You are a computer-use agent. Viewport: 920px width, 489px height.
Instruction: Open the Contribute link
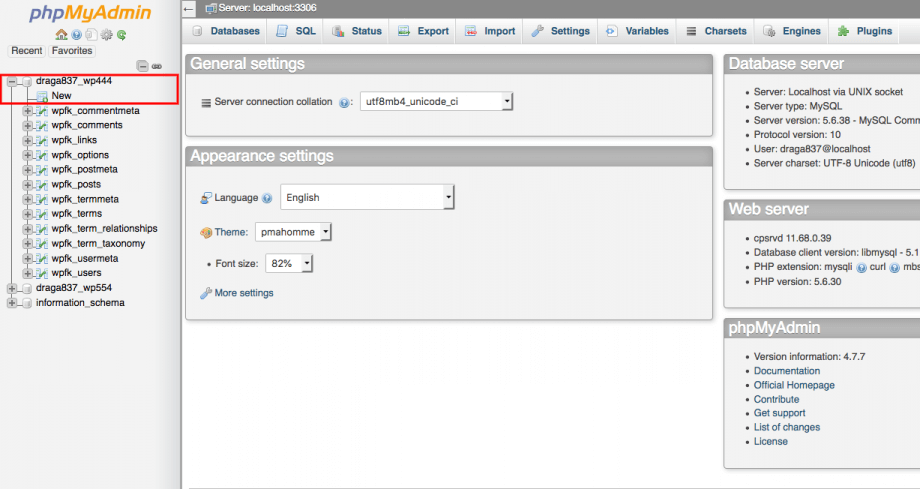(x=776, y=399)
